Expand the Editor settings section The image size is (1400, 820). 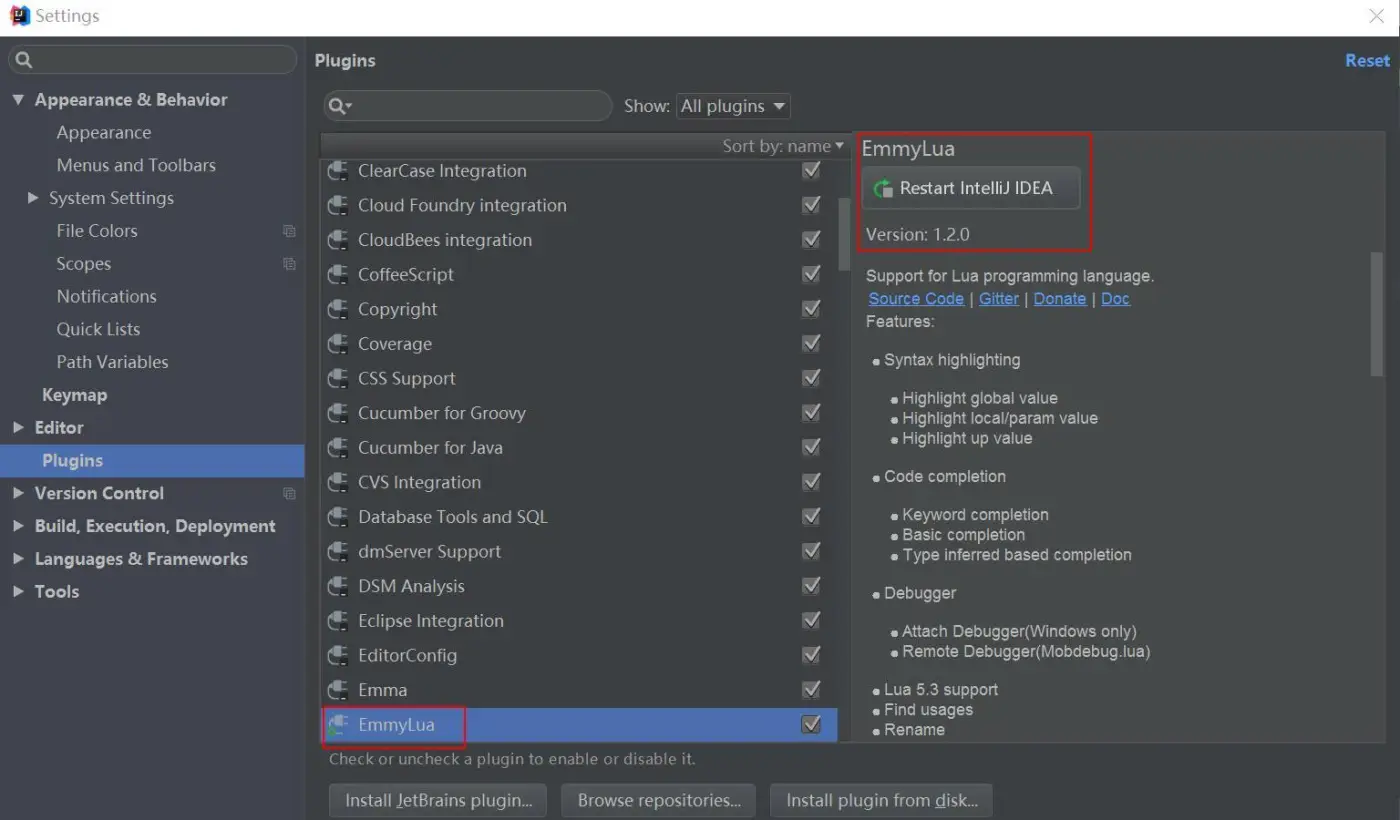pyautogui.click(x=18, y=427)
